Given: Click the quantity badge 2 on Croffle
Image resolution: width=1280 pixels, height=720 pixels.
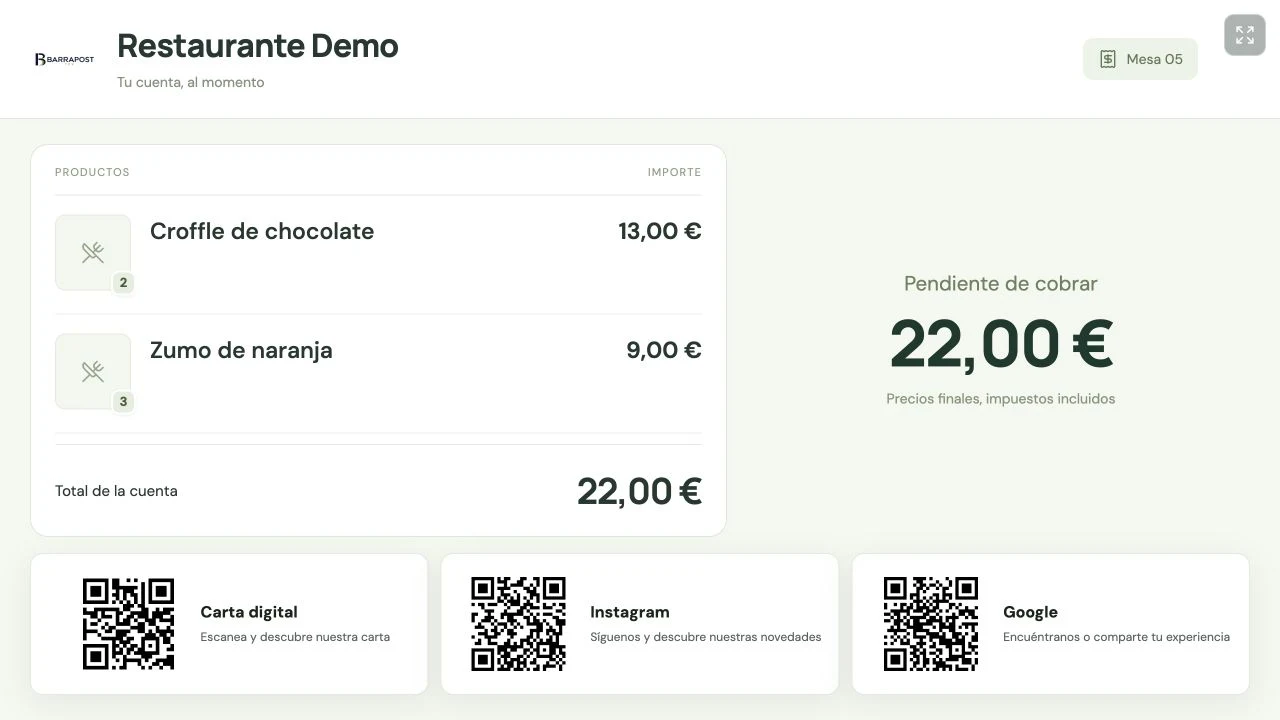Looking at the screenshot, I should pyautogui.click(x=124, y=283).
